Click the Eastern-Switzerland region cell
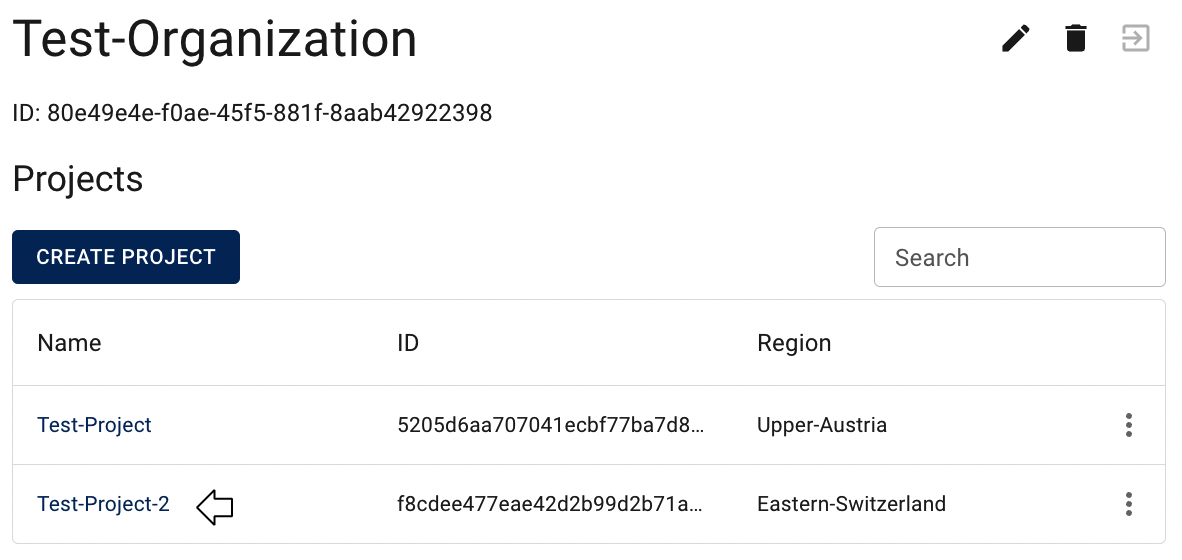The height and width of the screenshot is (560, 1182). (851, 503)
